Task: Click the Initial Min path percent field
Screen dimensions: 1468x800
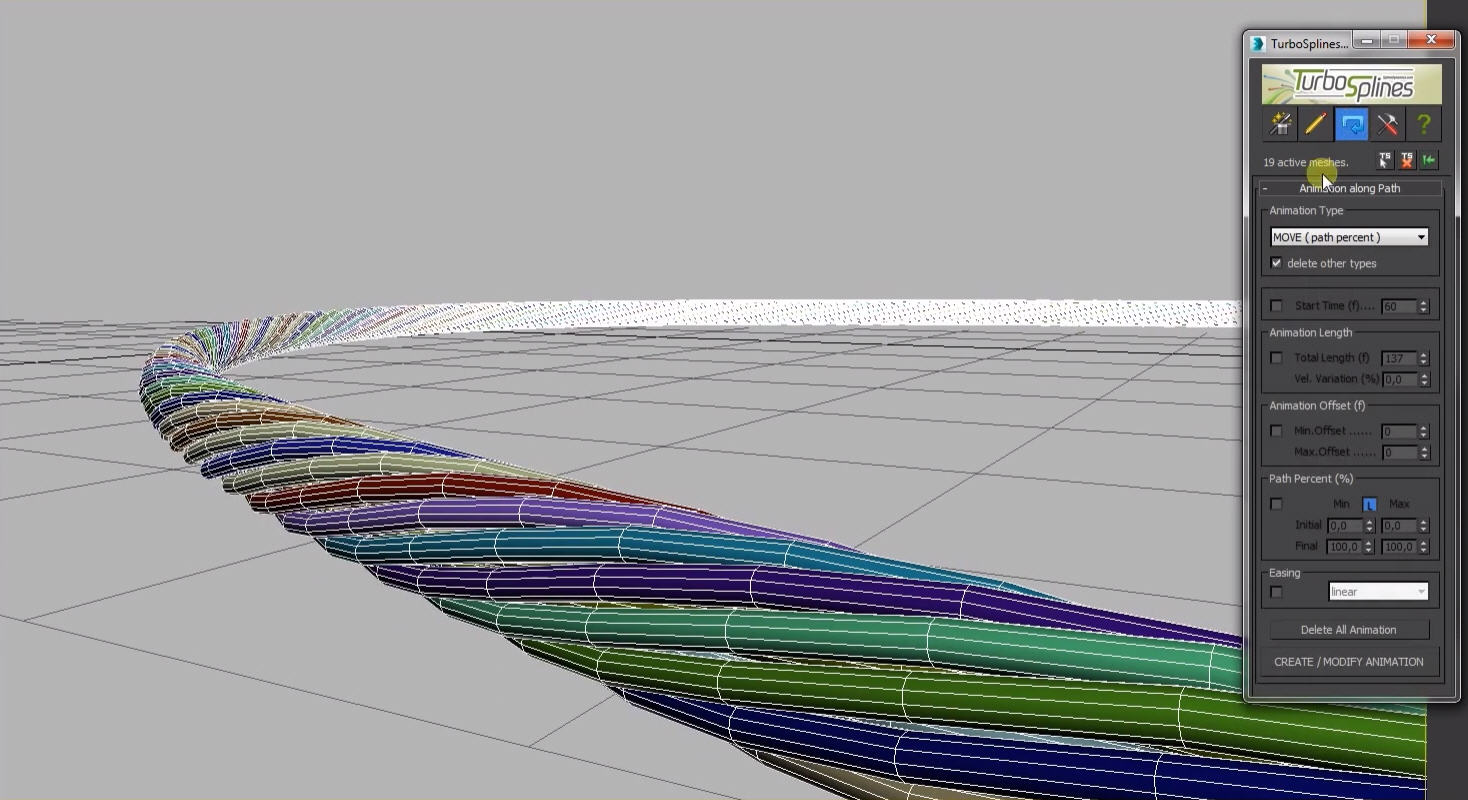Action: pos(1345,525)
